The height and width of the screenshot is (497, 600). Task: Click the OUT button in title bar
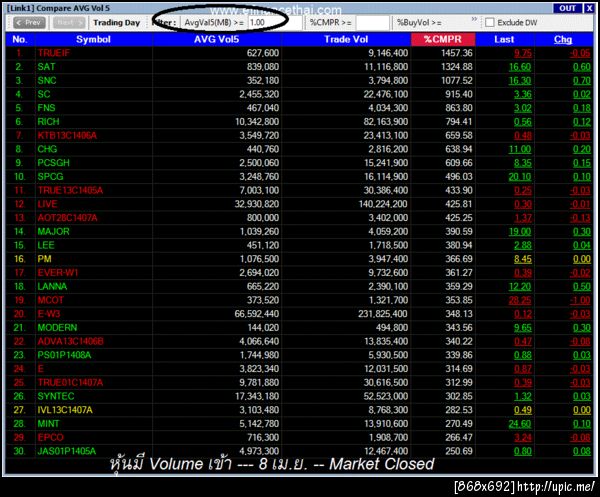[x=567, y=8]
